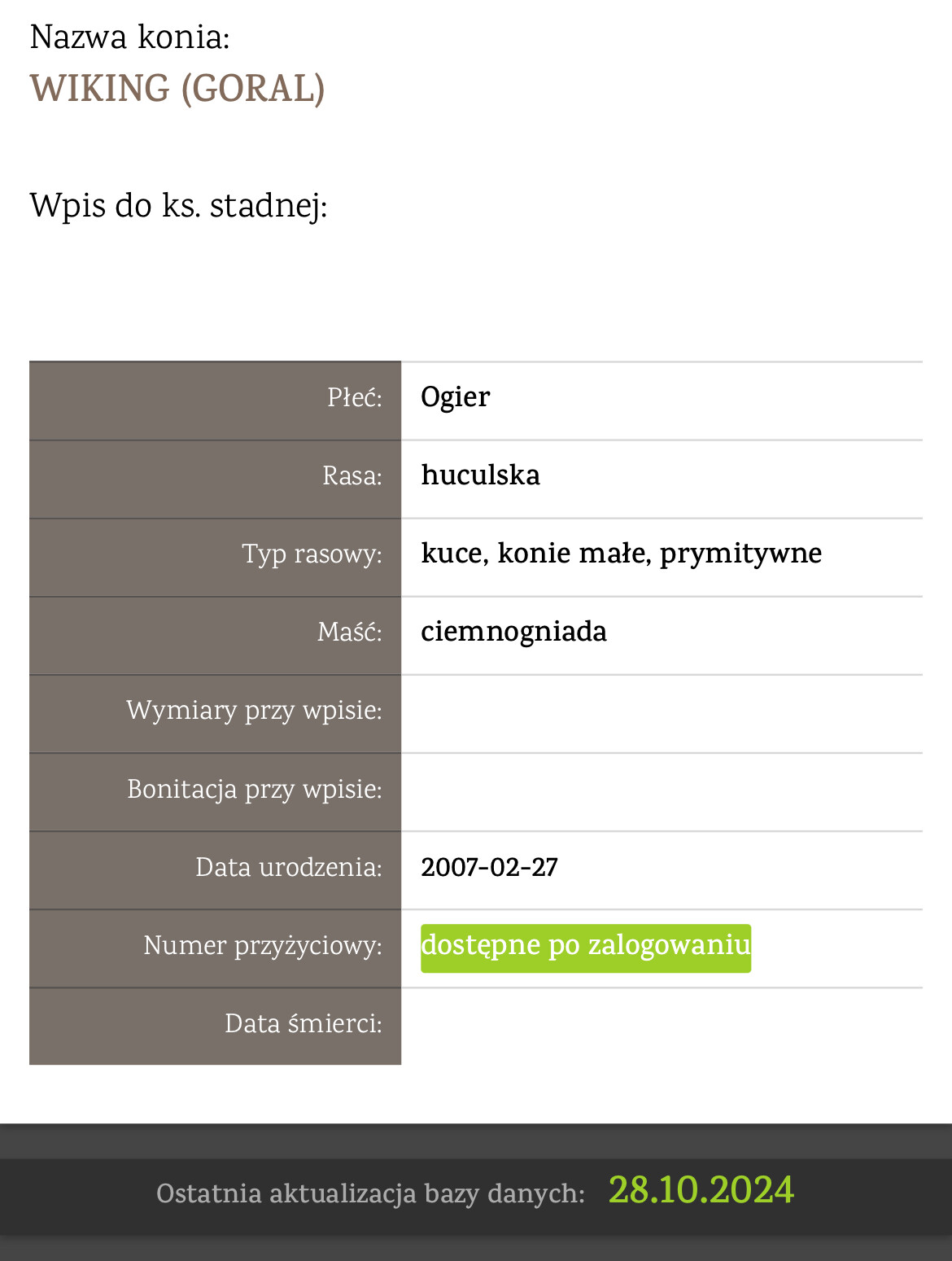Viewport: 952px width, 1261px height.
Task: Click the coat color value 'ciemnogniada'
Action: [x=513, y=632]
